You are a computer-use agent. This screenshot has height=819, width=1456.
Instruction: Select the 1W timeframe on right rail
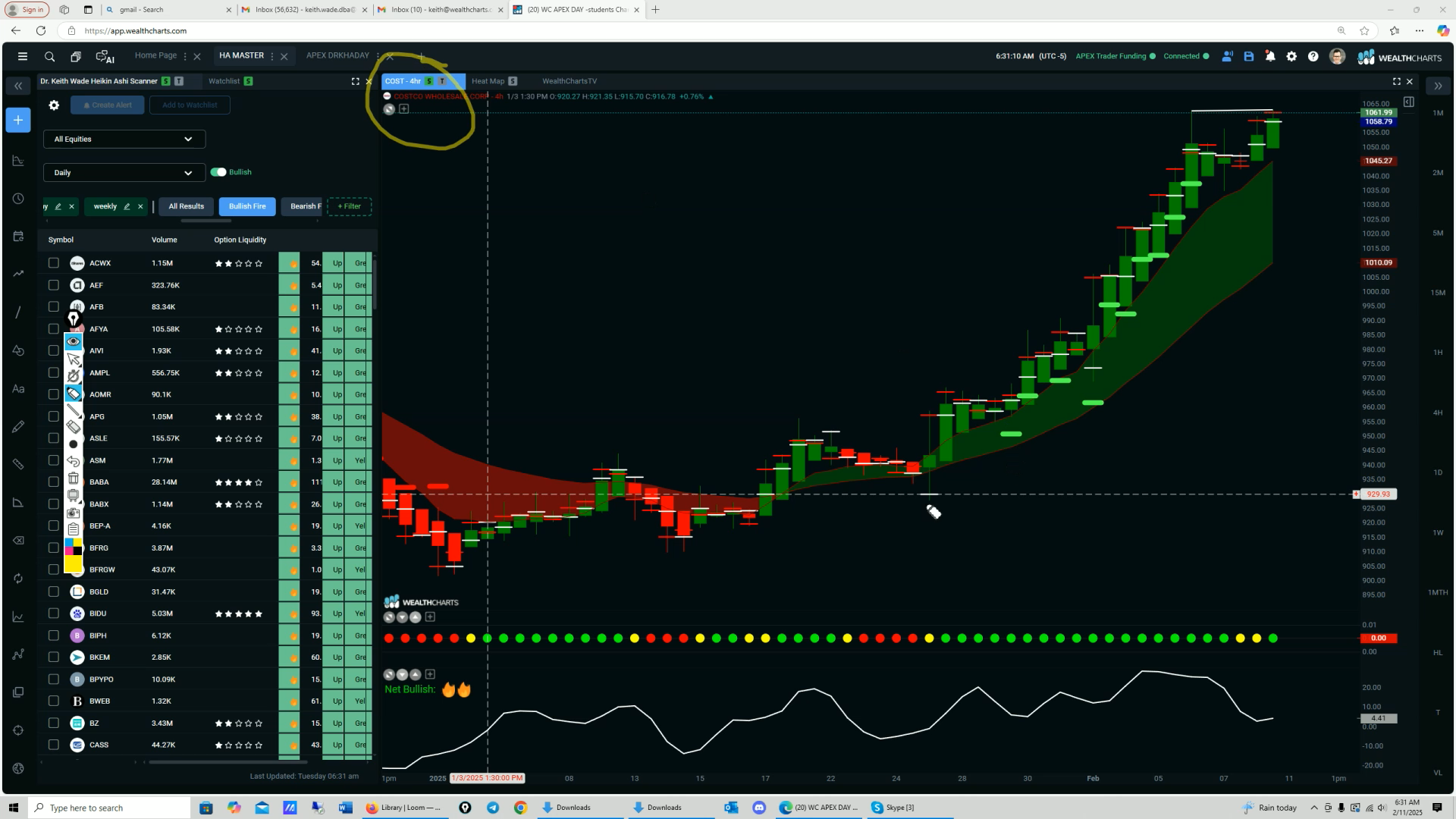click(x=1438, y=533)
